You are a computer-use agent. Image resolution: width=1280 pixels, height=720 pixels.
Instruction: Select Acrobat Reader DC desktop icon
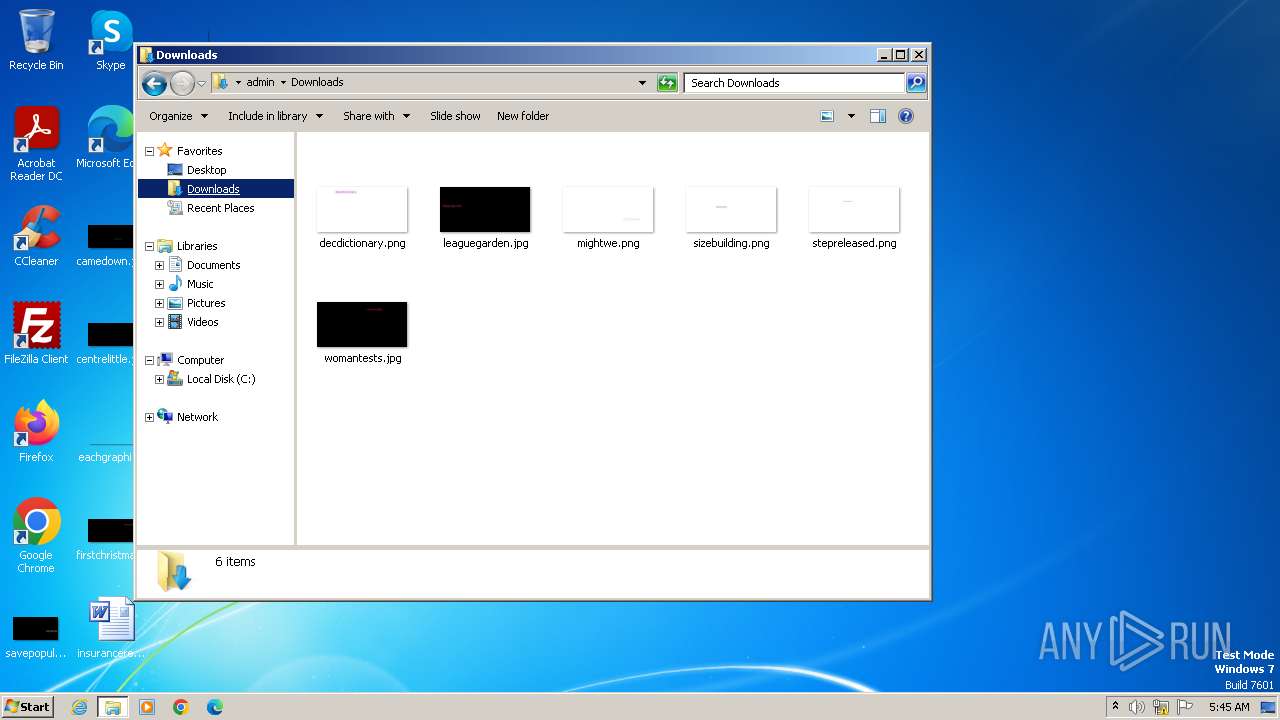click(36, 145)
